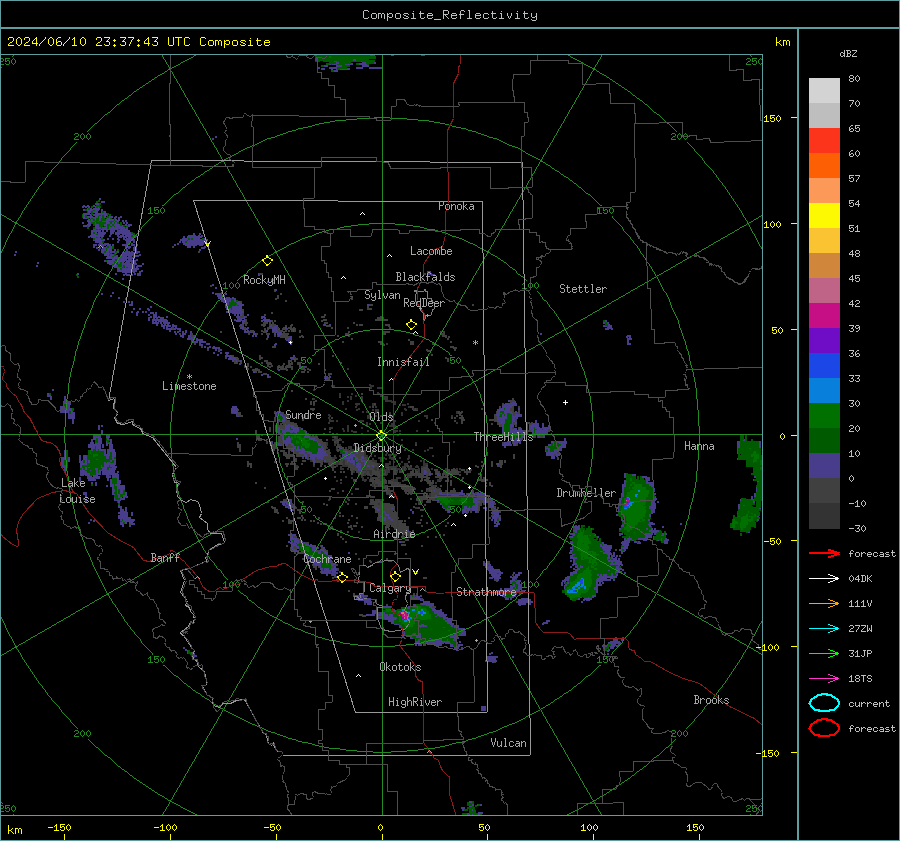The width and height of the screenshot is (900, 841).
Task: Click the Airdrie city label
Action: click(394, 534)
